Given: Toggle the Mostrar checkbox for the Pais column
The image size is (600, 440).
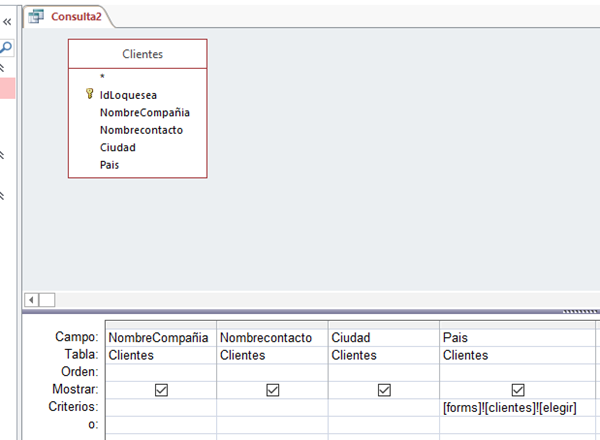Looking at the screenshot, I should pos(517,390).
